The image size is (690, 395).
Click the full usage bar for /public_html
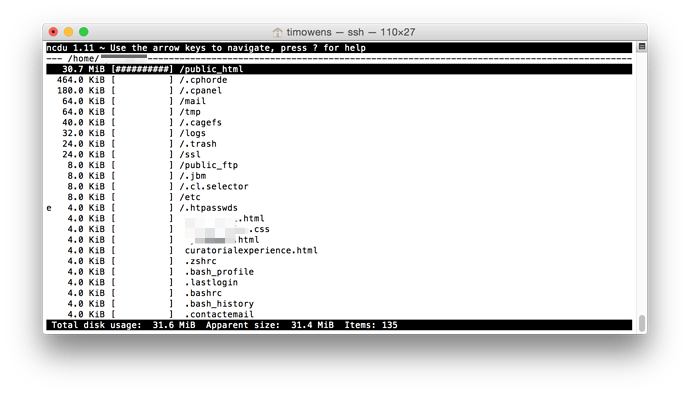[142, 69]
